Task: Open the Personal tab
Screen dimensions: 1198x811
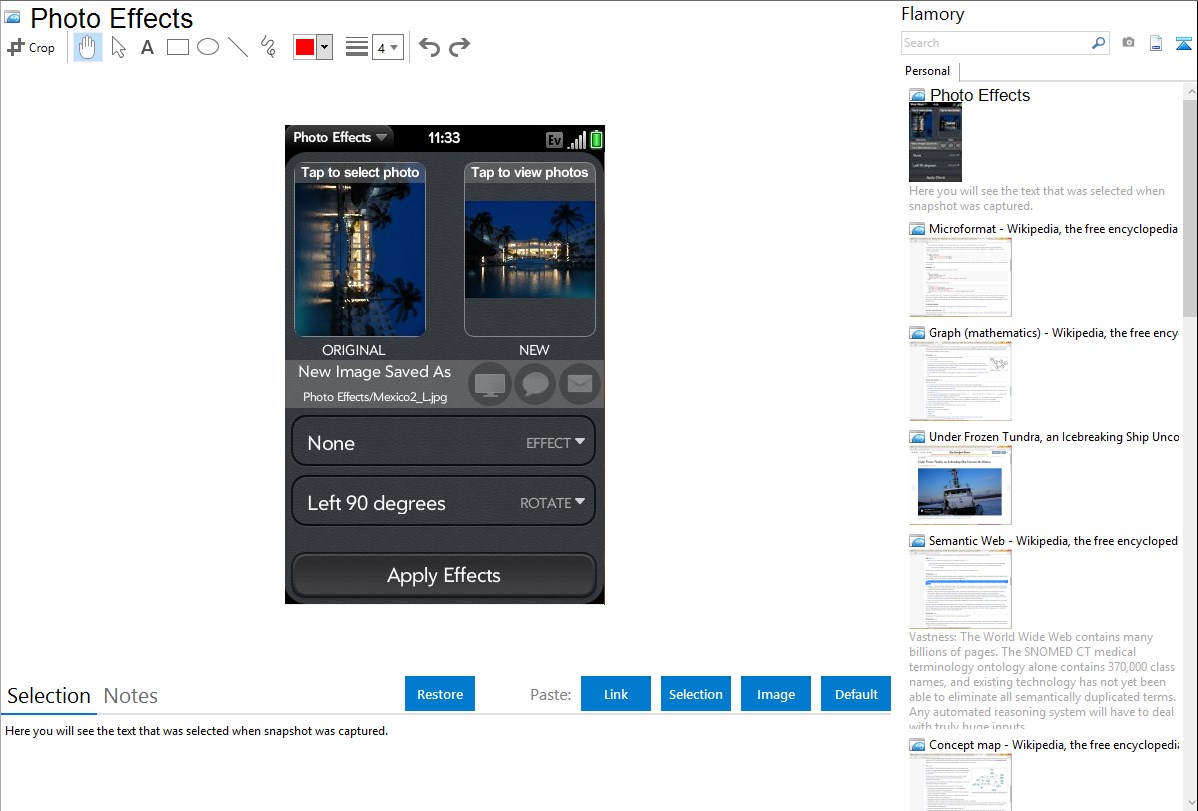Action: [927, 71]
